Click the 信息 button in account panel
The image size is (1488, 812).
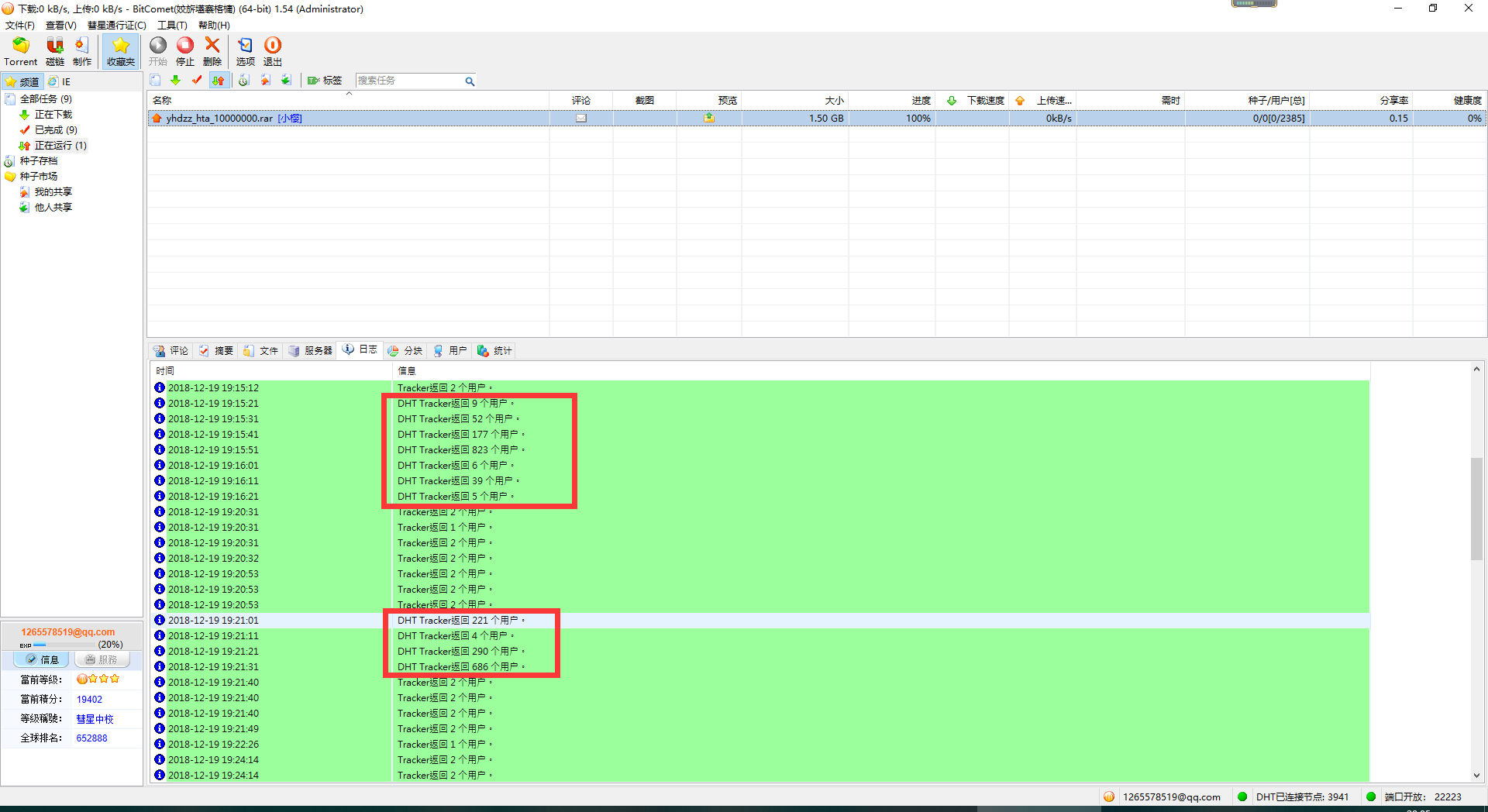[x=42, y=659]
